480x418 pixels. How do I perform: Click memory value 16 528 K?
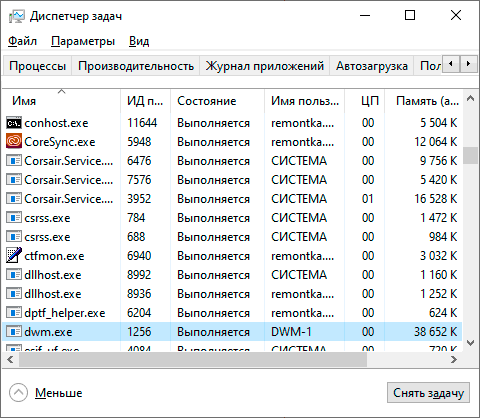pos(436,199)
